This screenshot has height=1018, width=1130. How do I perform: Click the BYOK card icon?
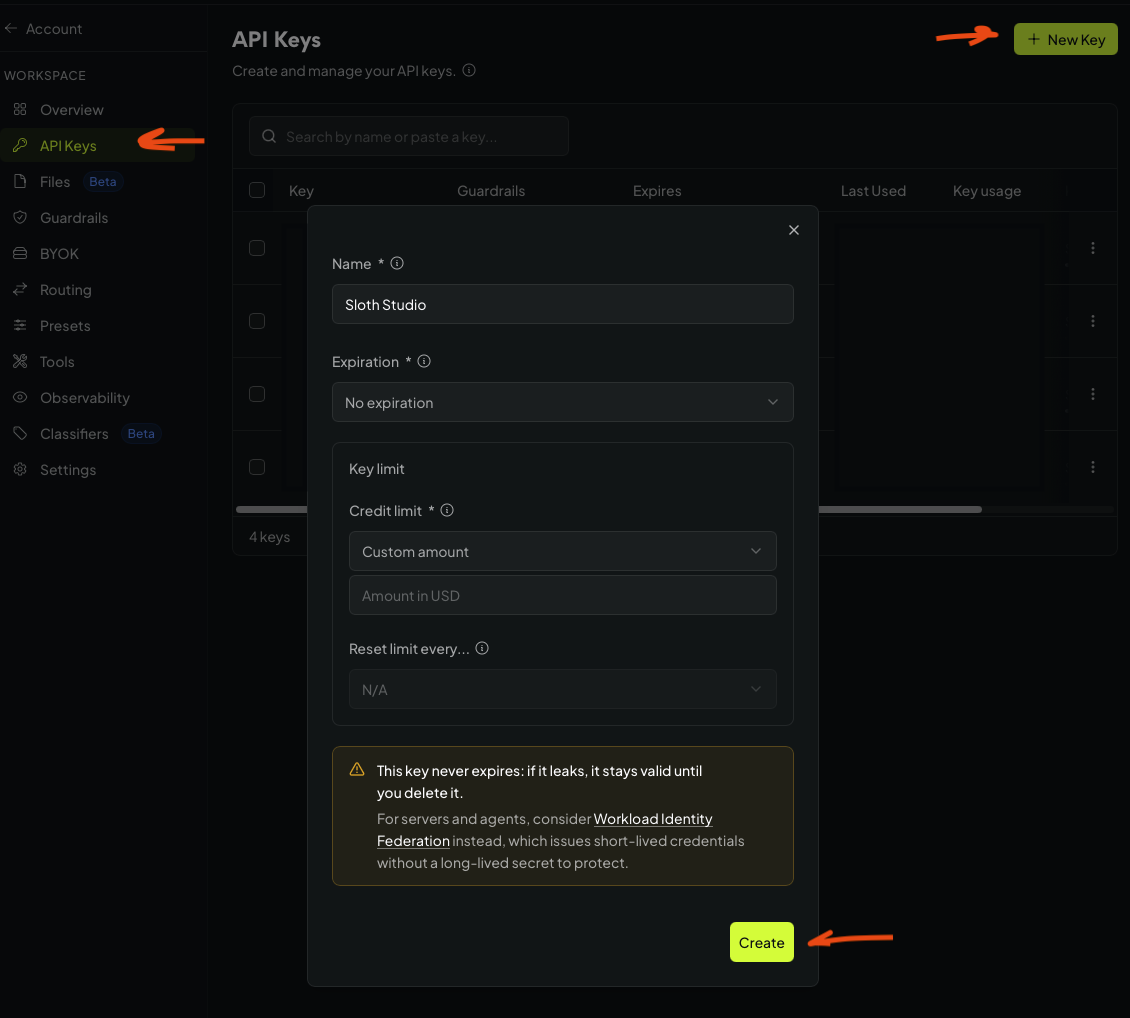[20, 254]
